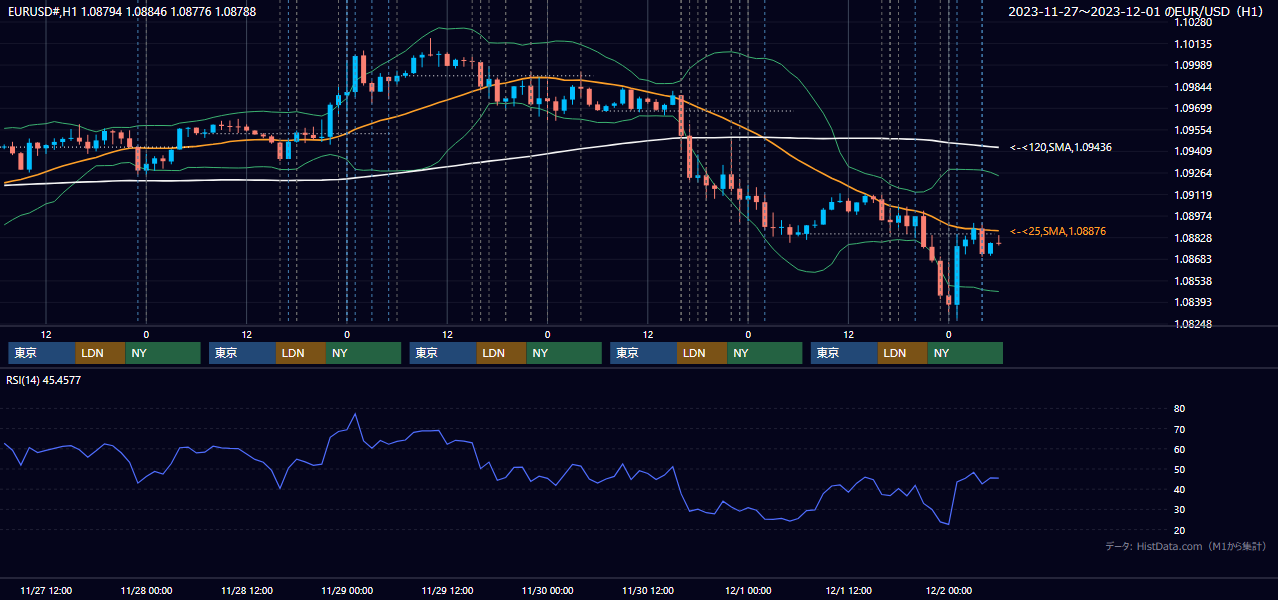Screen dimensions: 1278x600
Task: Click the RSI scale value 80
Action: [x=1179, y=409]
